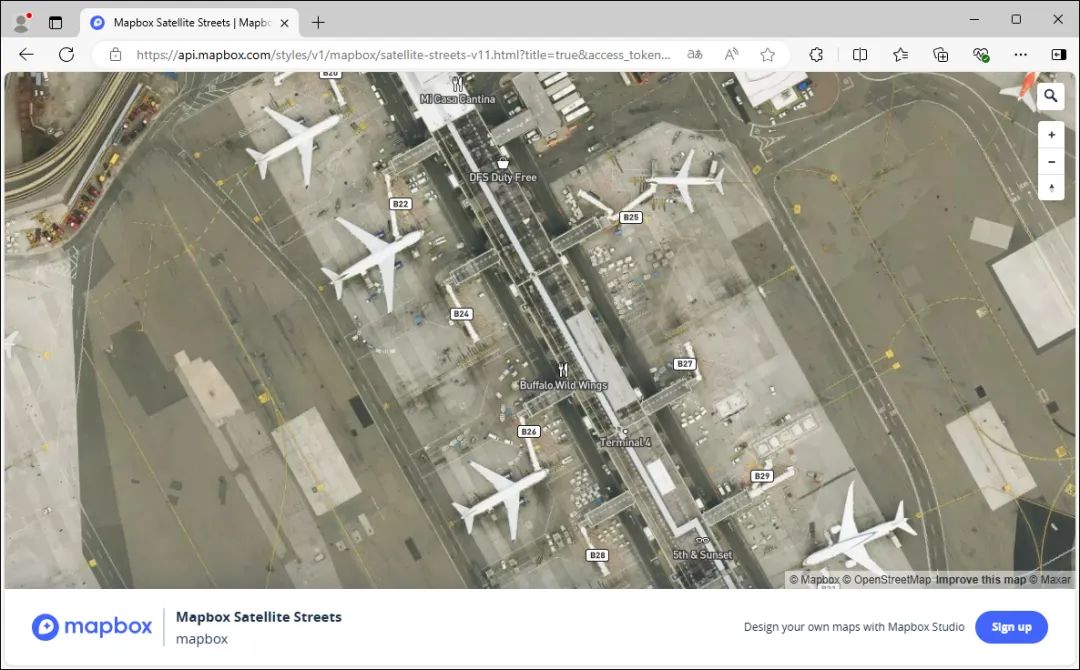This screenshot has width=1080, height=670.
Task: Close the Mapbox Satellite Streets tab
Action: click(284, 23)
